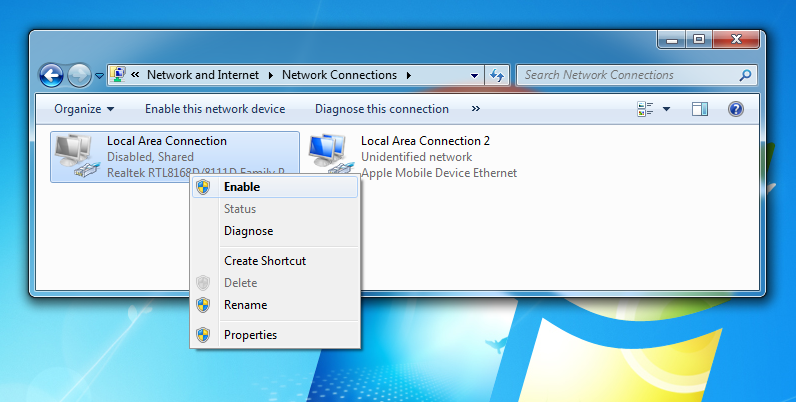The height and width of the screenshot is (402, 796).
Task: Click Unidentified network status text
Action: (416, 157)
